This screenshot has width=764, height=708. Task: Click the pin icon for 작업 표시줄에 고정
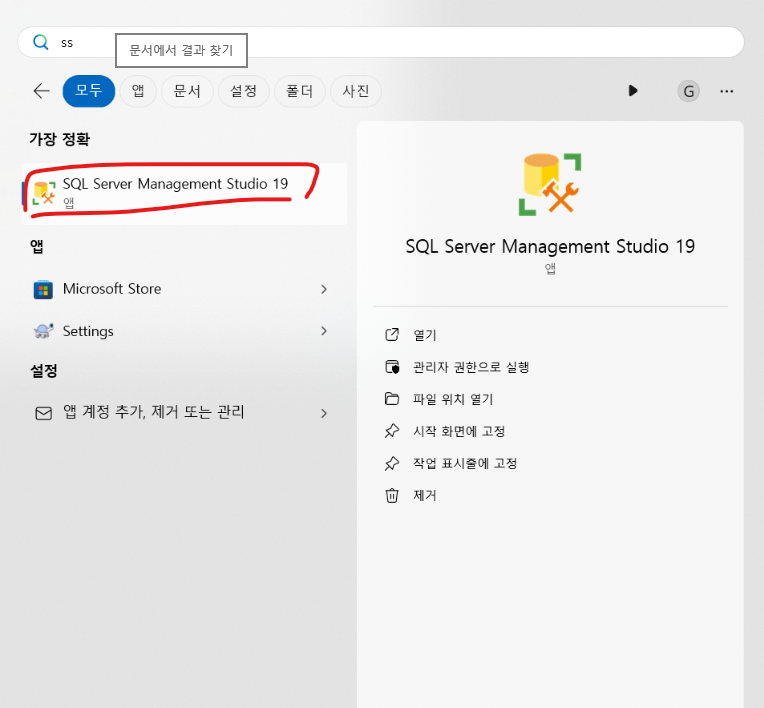point(392,463)
